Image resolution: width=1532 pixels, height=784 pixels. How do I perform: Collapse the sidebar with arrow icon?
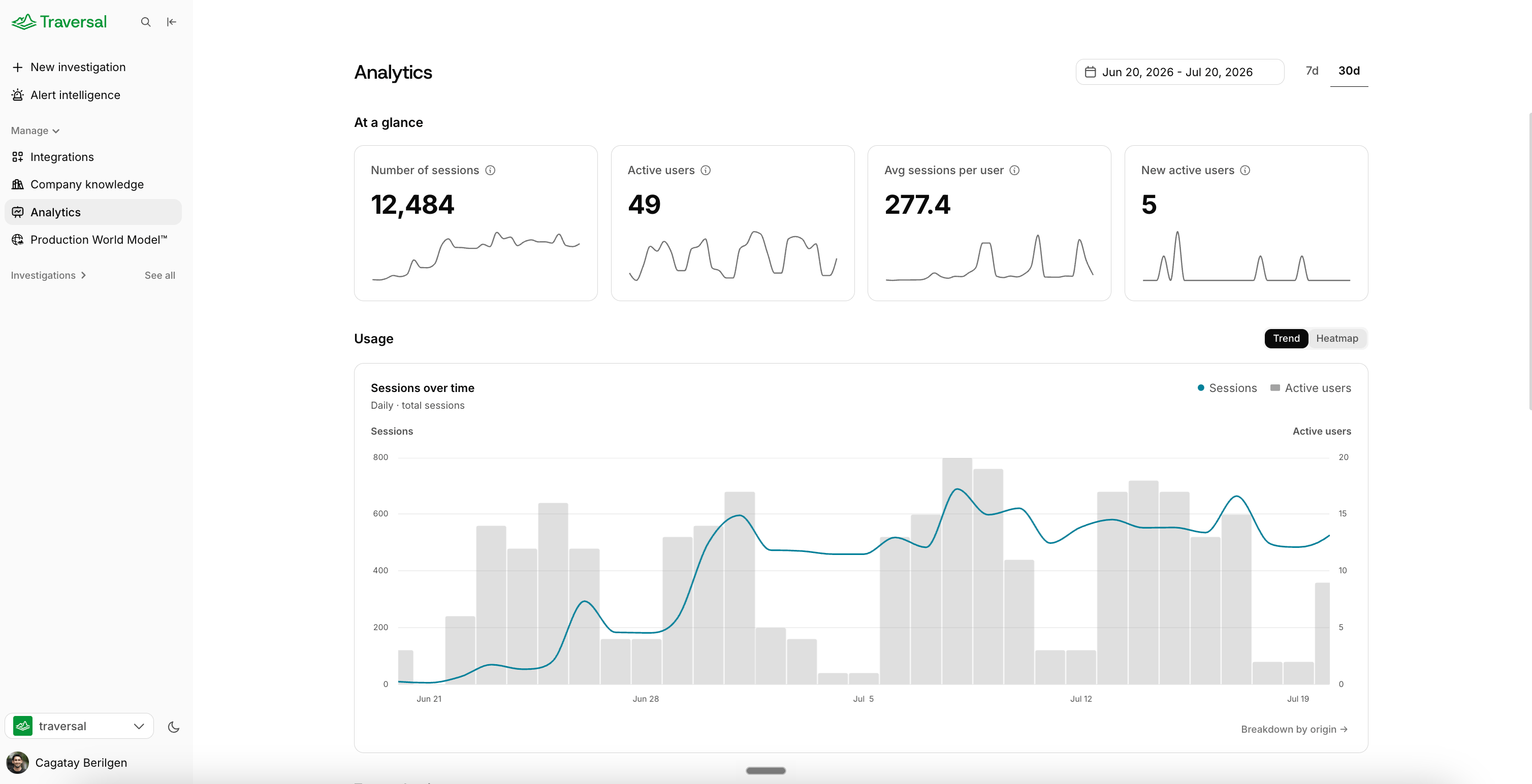point(171,22)
